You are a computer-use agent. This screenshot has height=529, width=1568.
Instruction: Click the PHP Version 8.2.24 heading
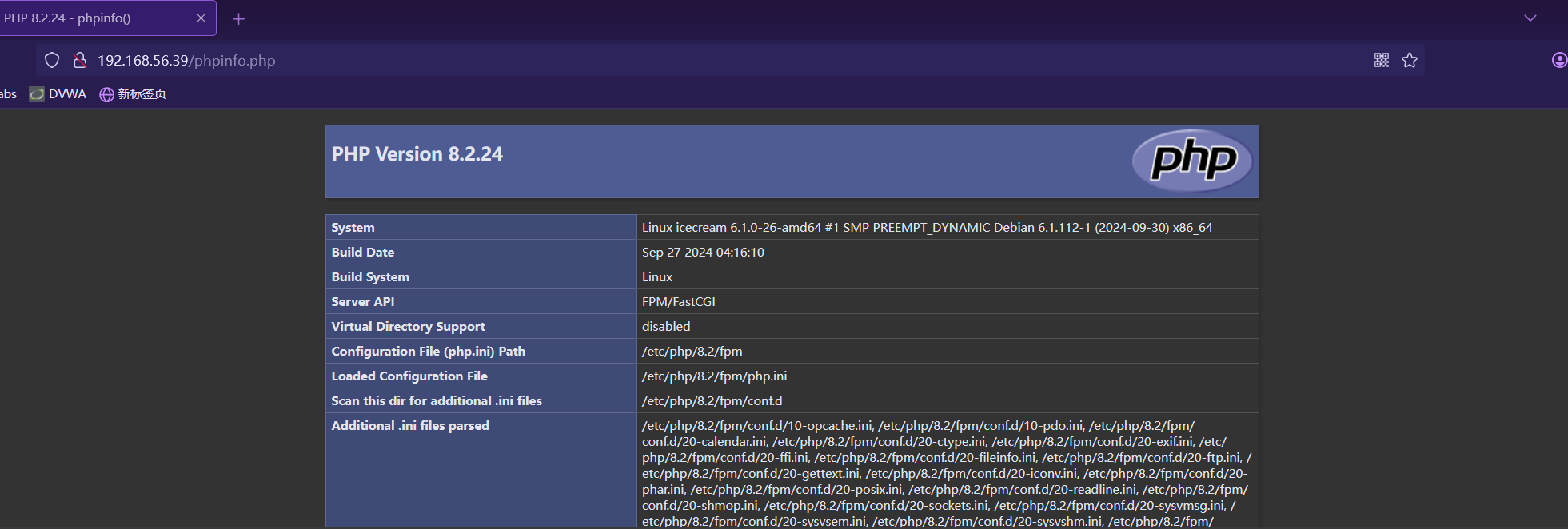pos(417,154)
